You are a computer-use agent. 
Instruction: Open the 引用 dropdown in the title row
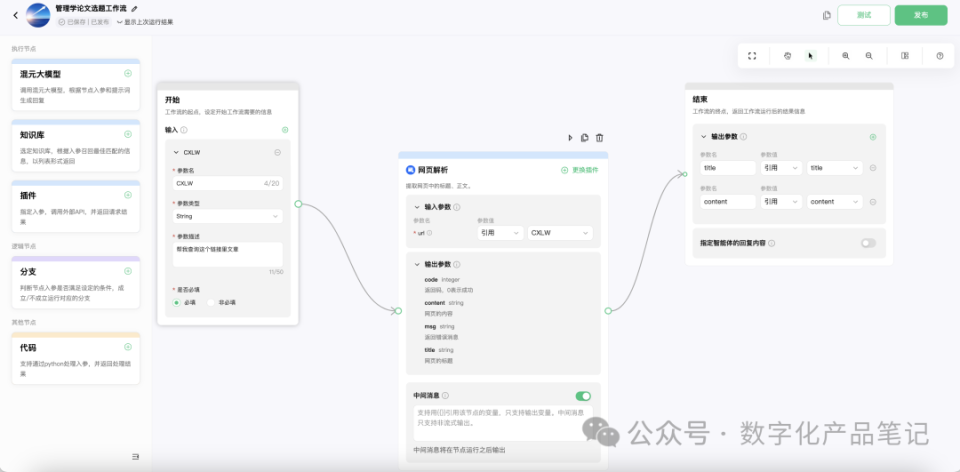pyautogui.click(x=781, y=168)
